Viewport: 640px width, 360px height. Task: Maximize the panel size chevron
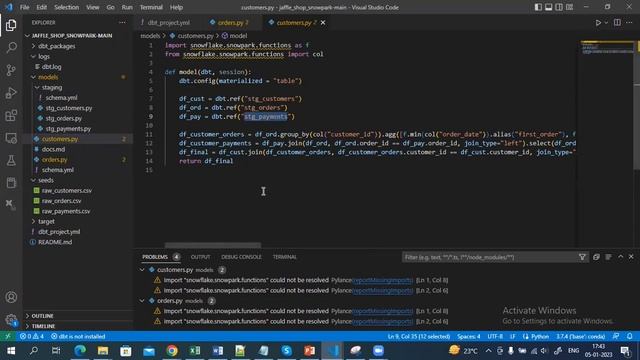tap(620, 257)
